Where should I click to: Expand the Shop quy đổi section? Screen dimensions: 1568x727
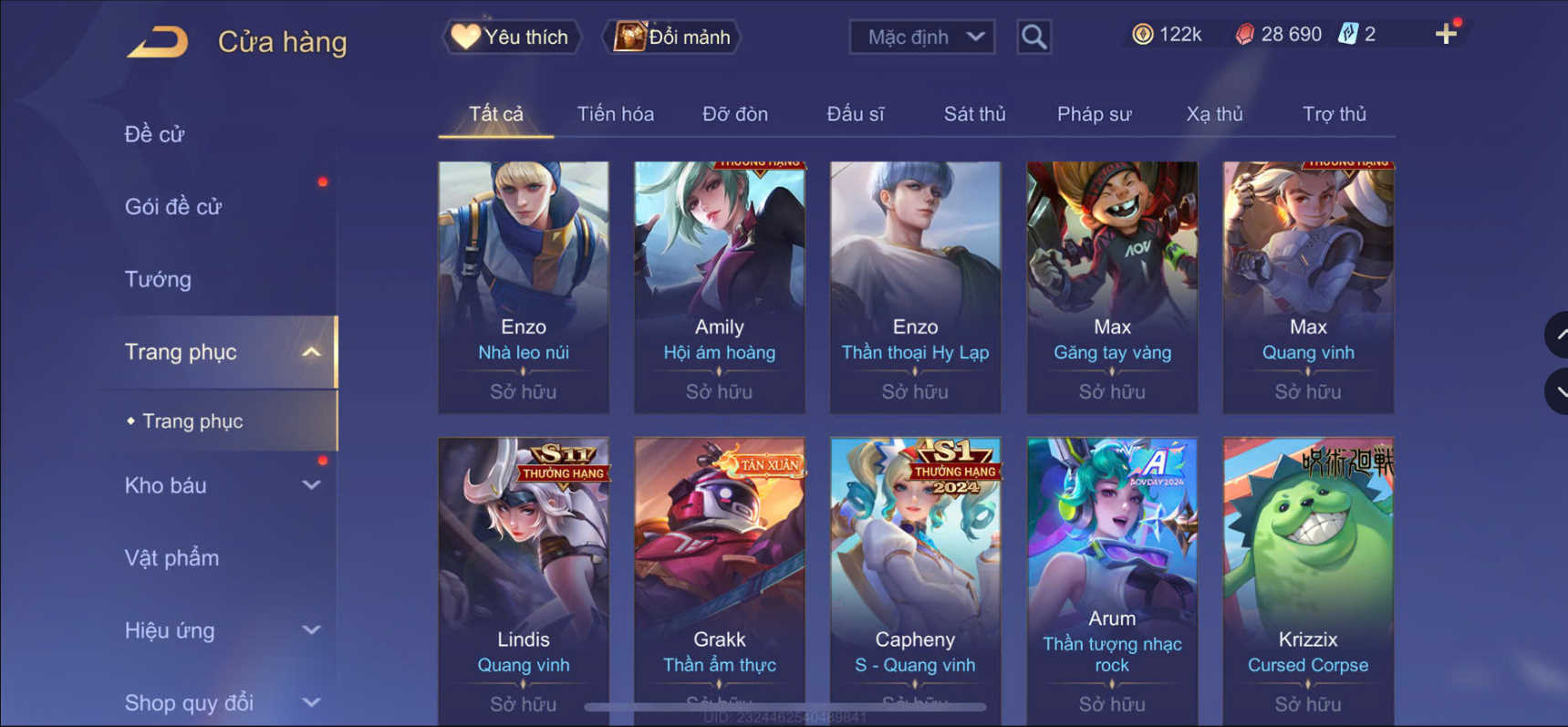coord(311,702)
